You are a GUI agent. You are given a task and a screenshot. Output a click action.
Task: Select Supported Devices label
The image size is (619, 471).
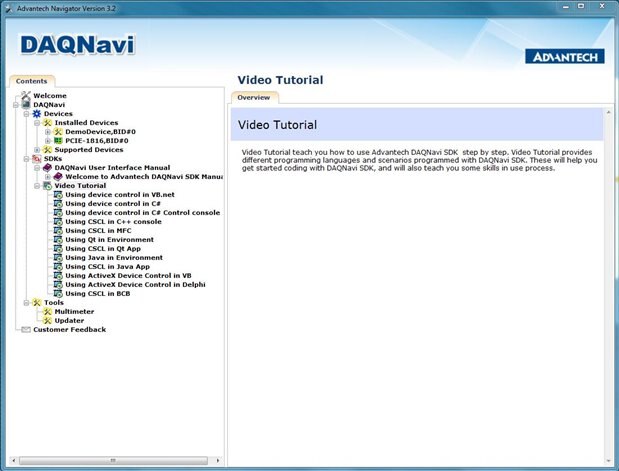click(x=89, y=150)
